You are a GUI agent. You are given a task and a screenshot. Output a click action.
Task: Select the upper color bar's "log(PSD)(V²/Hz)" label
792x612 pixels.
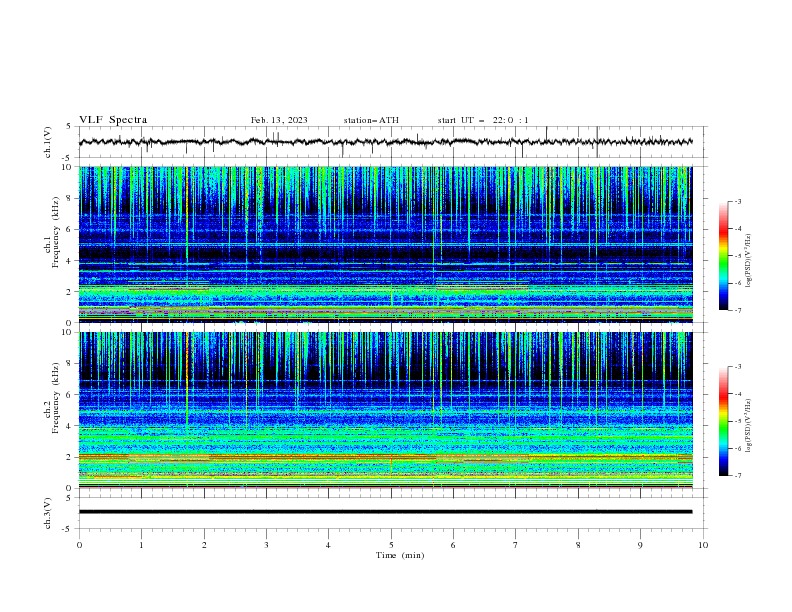(749, 261)
